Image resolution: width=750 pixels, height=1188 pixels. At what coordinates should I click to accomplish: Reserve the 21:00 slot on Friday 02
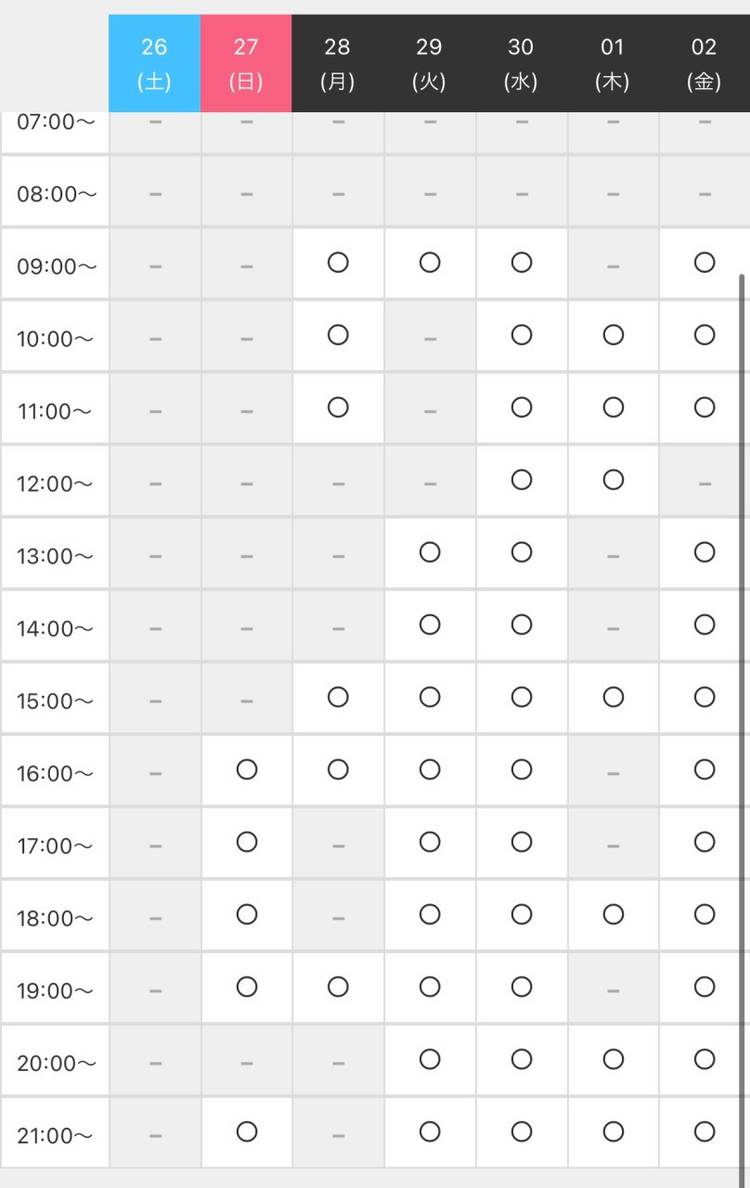[704, 1131]
